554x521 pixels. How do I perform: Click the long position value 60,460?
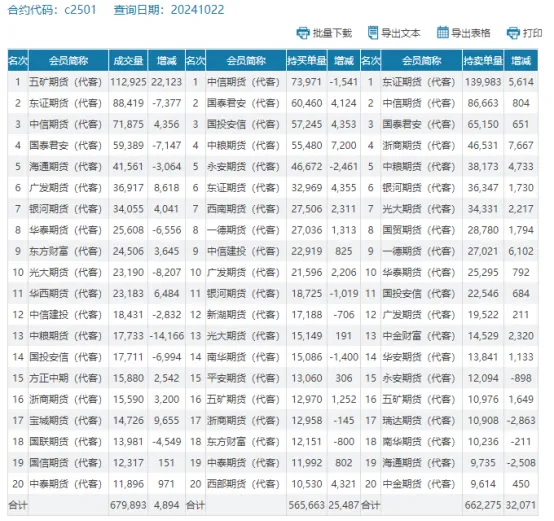307,103
